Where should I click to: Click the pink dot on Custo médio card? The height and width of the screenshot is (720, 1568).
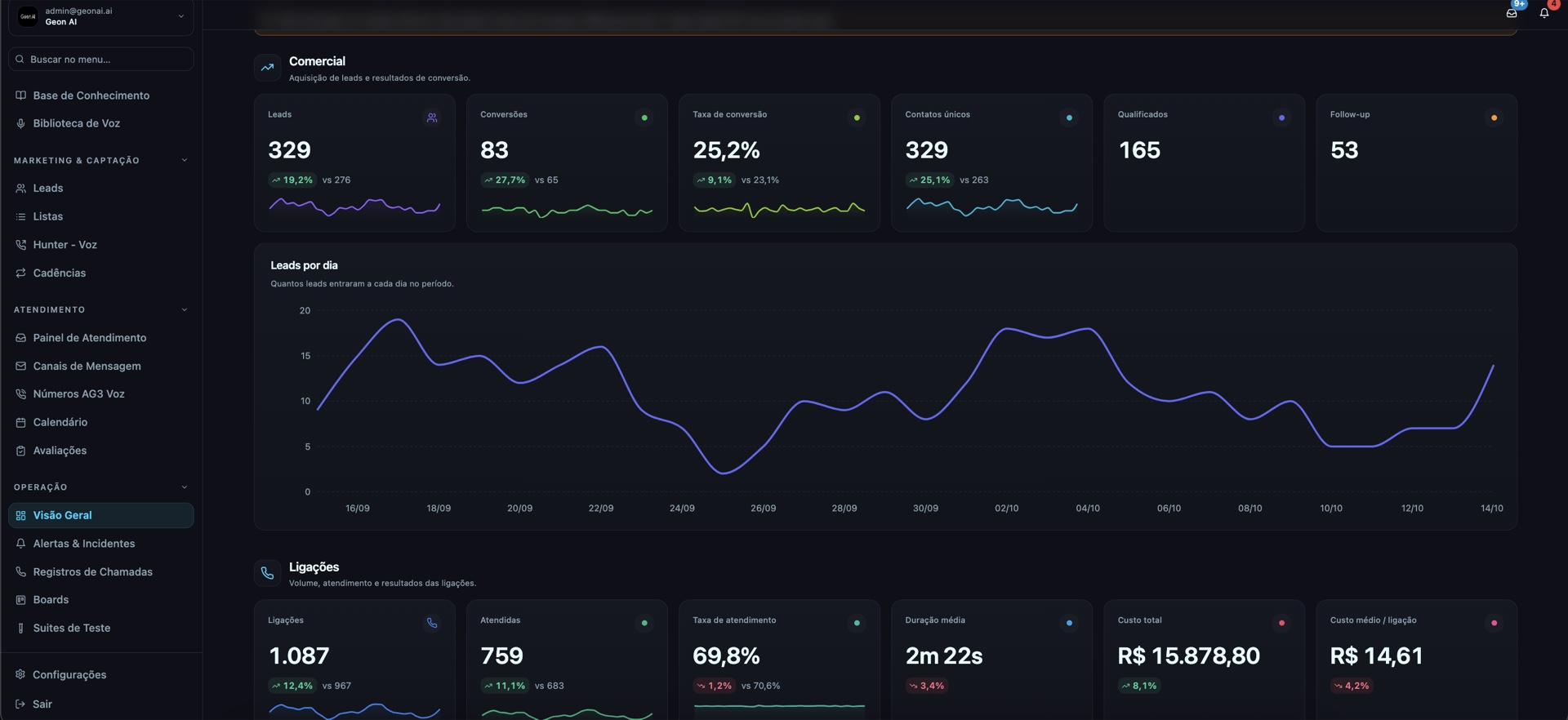pos(1494,623)
